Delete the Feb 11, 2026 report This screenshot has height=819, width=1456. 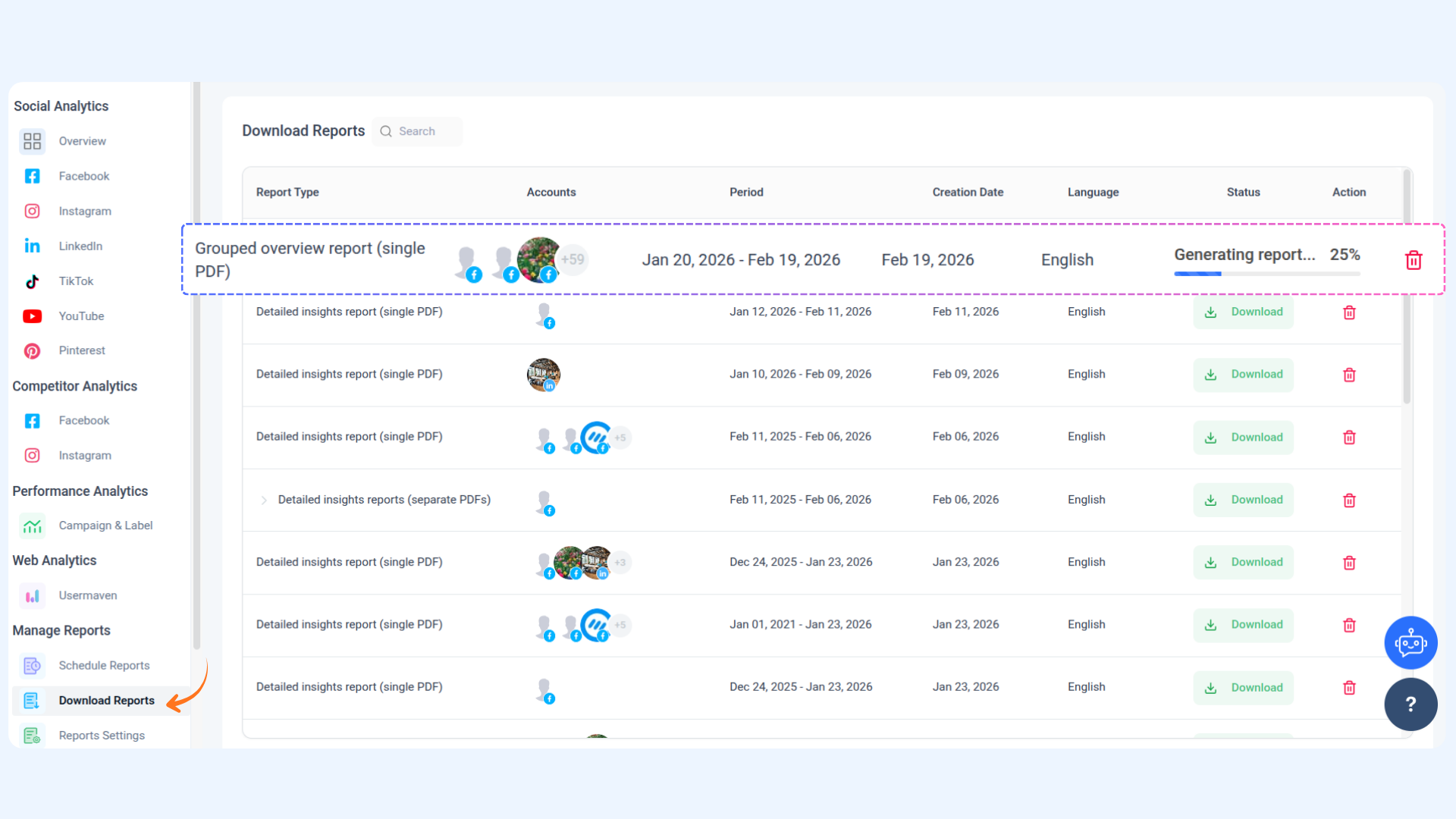tap(1349, 312)
